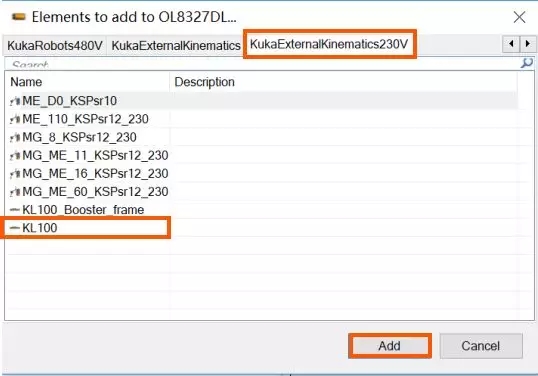Open the KukaExternalKinematics230V tab
This screenshot has height=376, width=538.
tap(329, 44)
